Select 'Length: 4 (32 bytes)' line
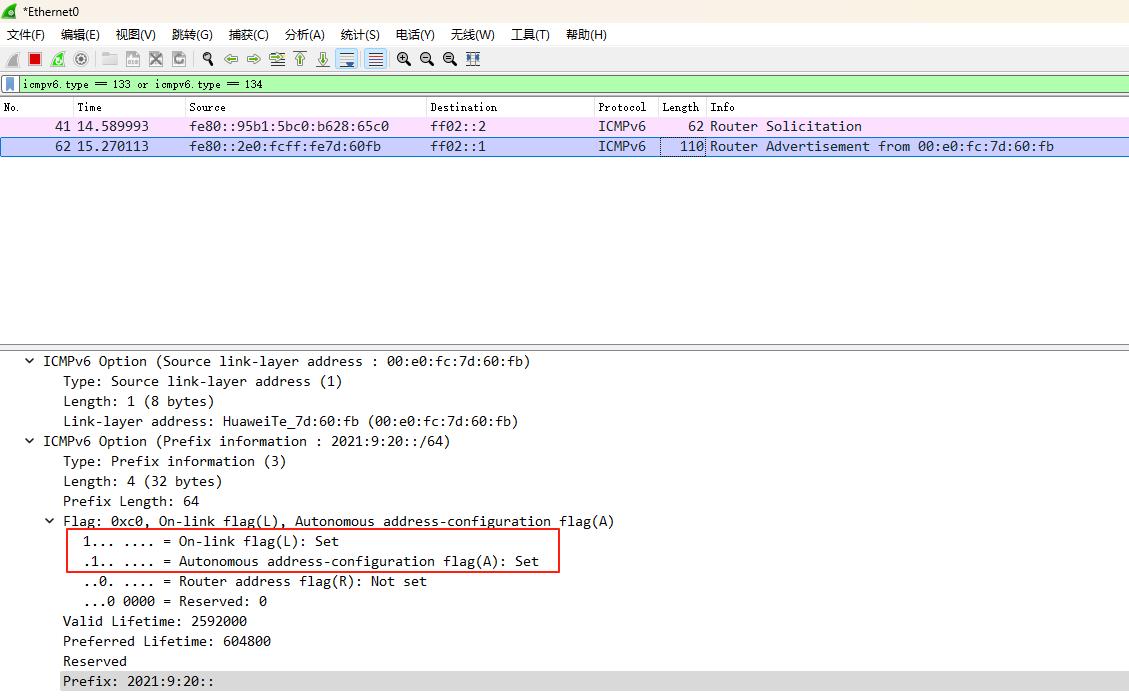This screenshot has width=1129, height=696. [x=143, y=482]
